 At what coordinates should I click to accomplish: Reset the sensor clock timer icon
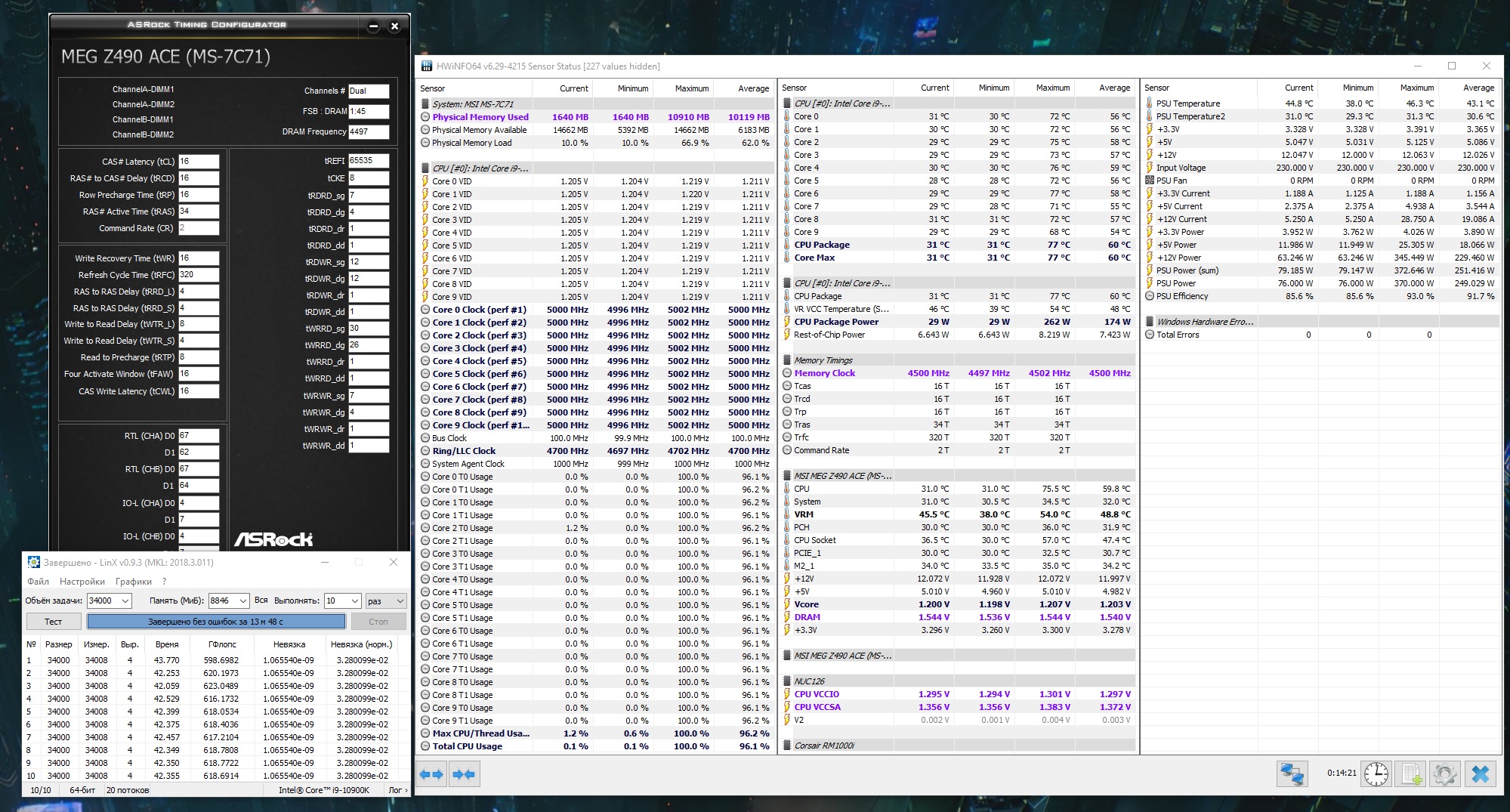tap(1376, 774)
